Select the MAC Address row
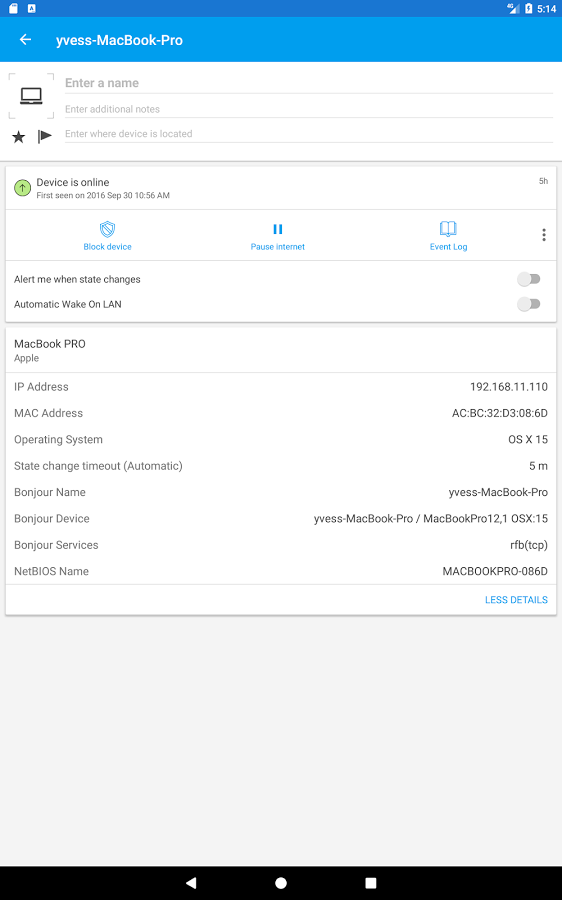Screen dimensions: 562x900 tap(281, 413)
